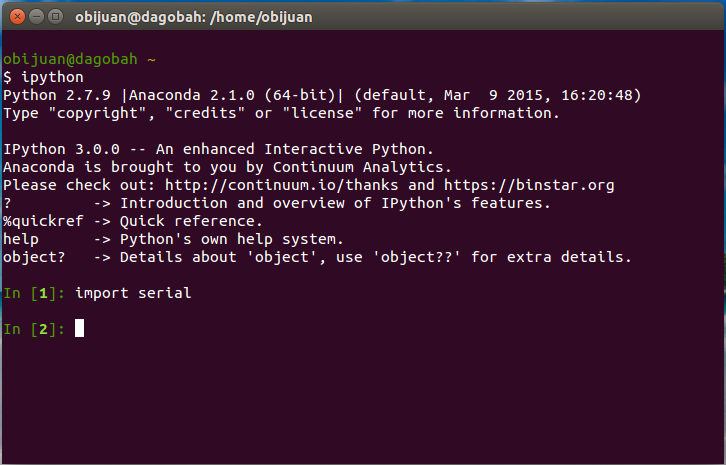Click the https://binstar.org URL

click(x=529, y=185)
